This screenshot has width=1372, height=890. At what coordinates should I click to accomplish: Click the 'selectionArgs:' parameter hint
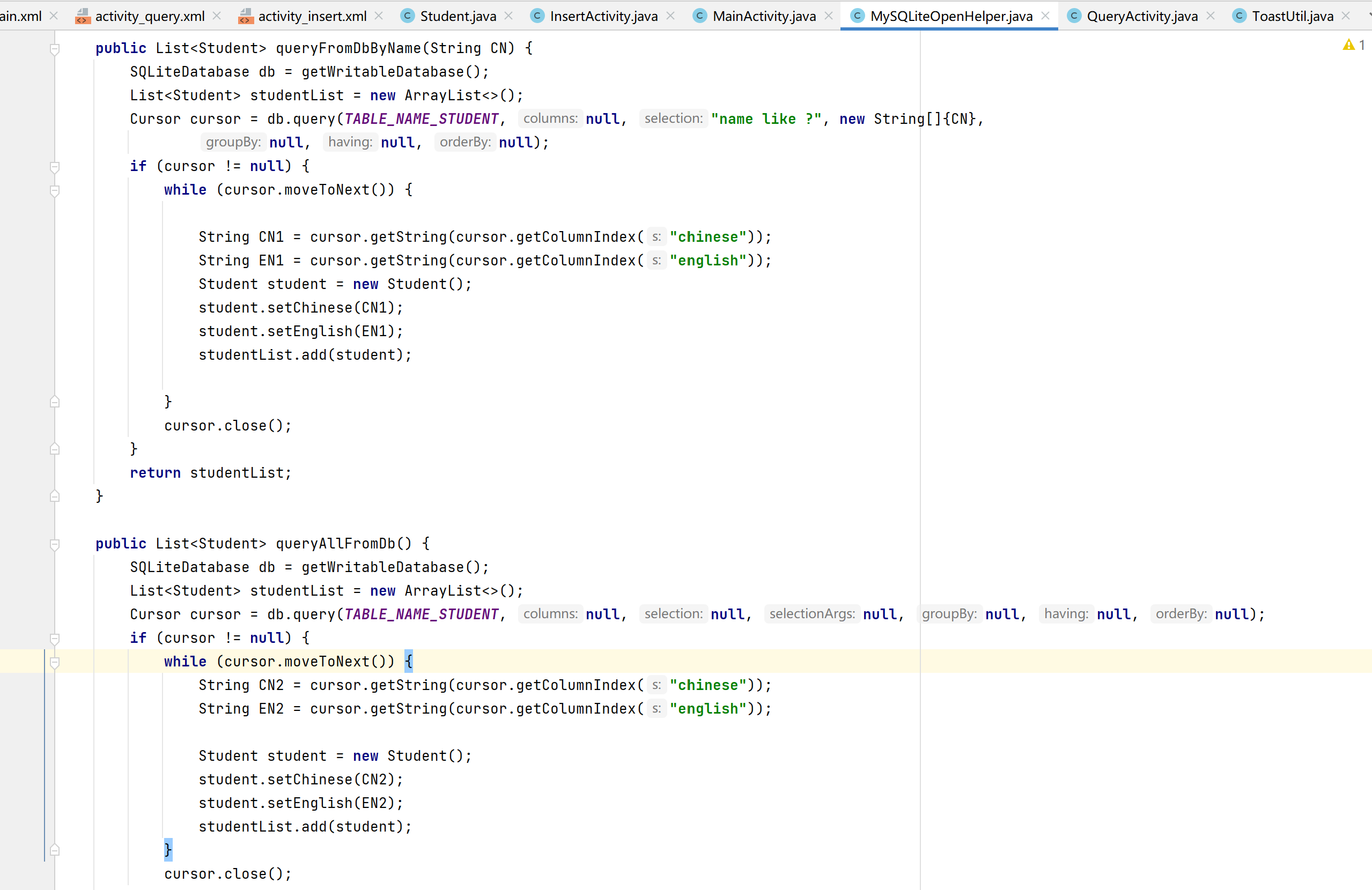coord(812,614)
